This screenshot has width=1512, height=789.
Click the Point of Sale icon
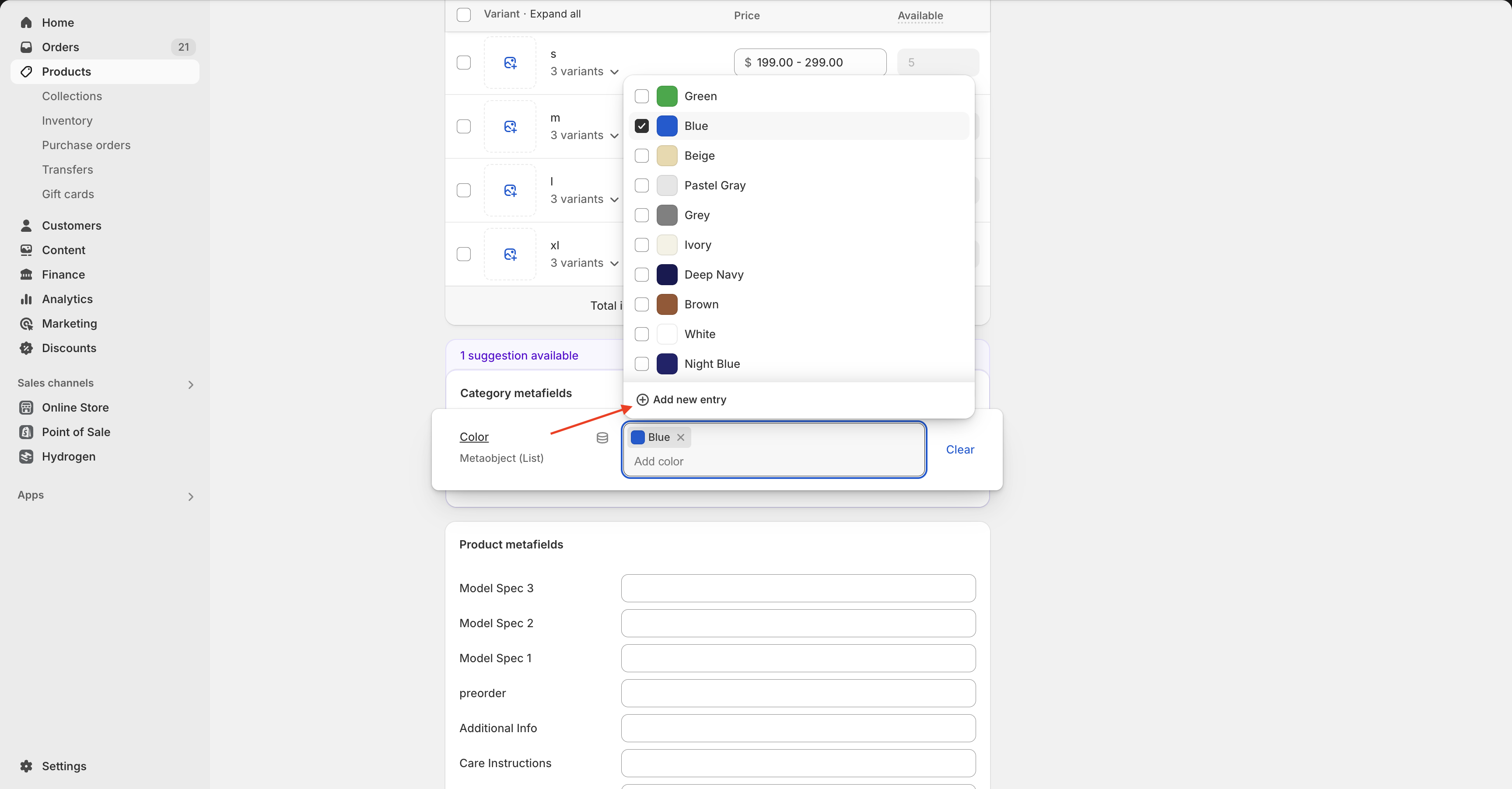coord(26,432)
